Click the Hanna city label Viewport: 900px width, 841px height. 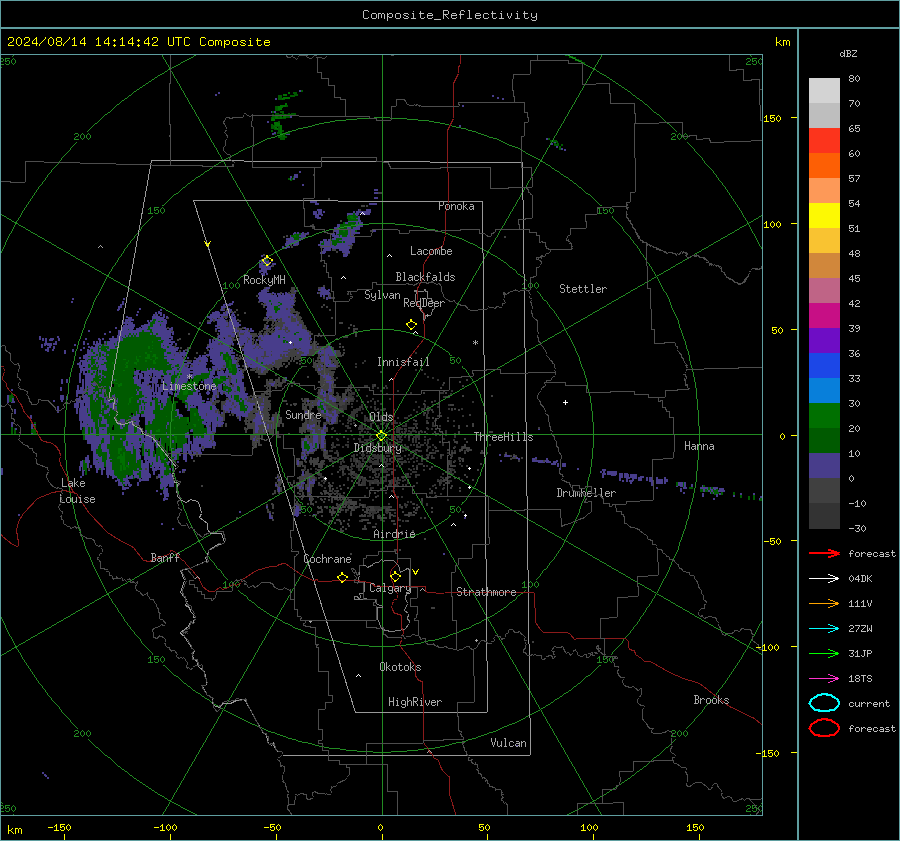click(699, 446)
